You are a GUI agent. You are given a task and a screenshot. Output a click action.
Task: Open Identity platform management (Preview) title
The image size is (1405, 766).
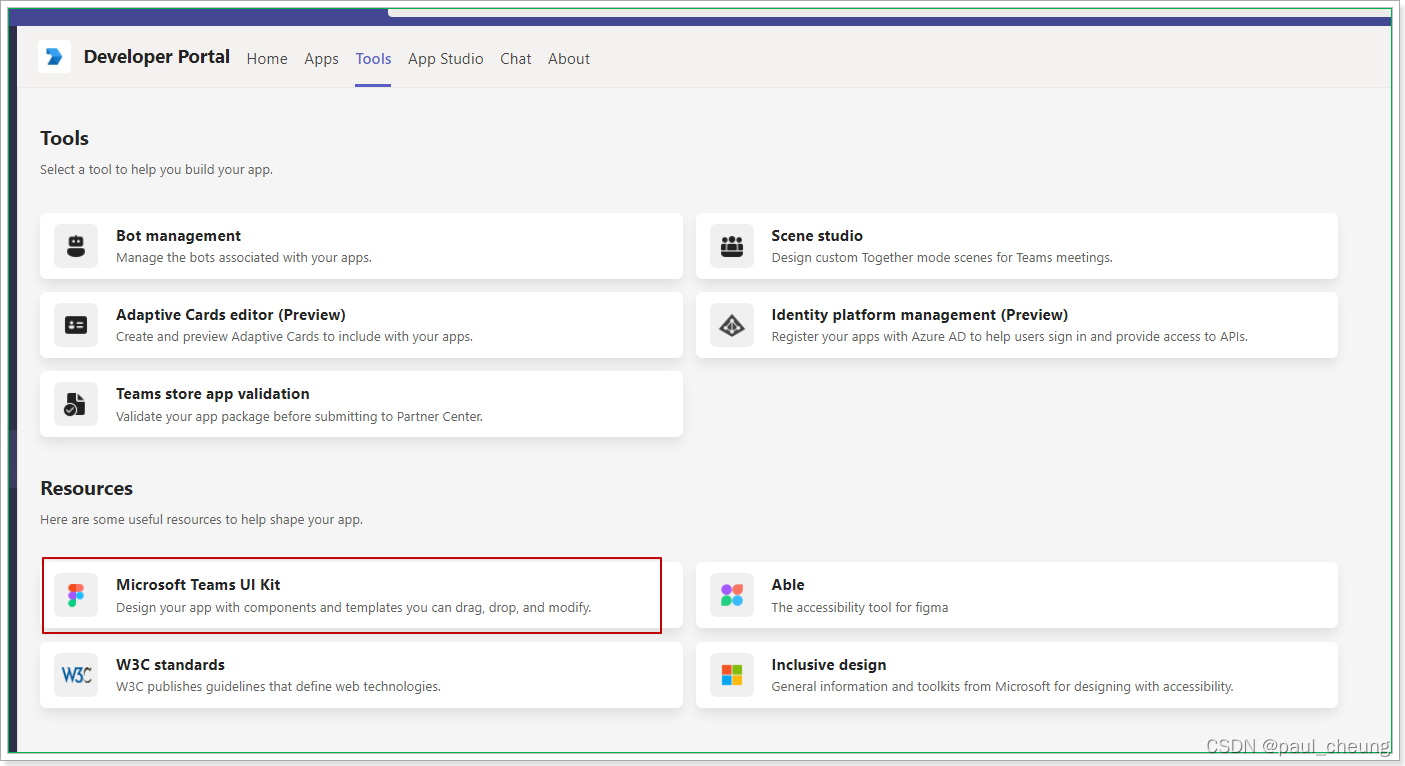920,315
